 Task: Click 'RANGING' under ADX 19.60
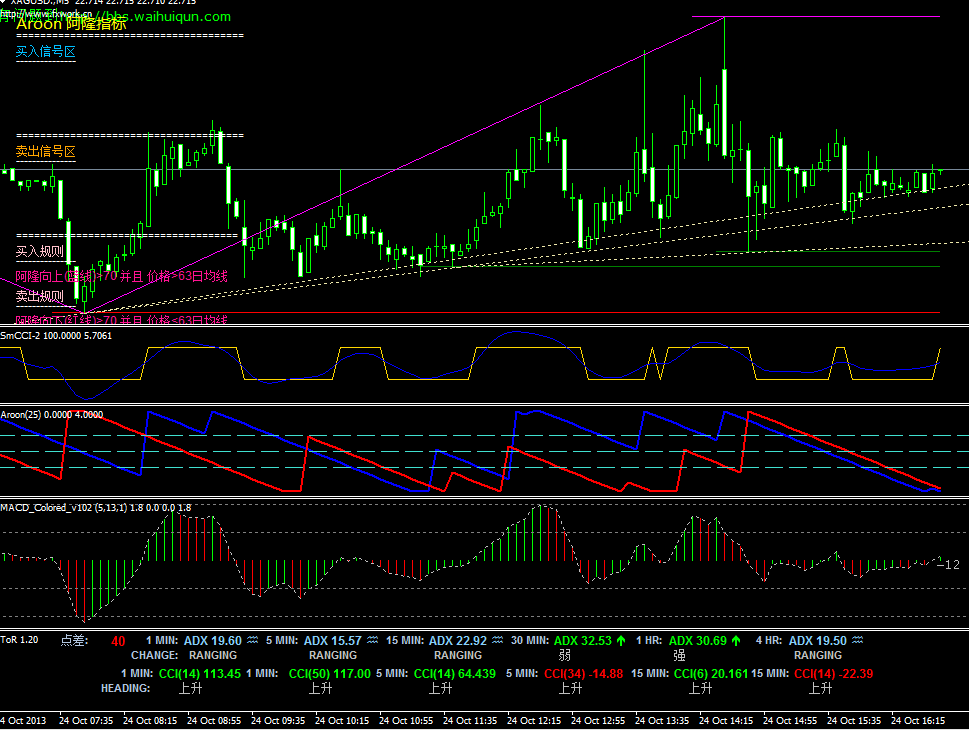click(213, 655)
